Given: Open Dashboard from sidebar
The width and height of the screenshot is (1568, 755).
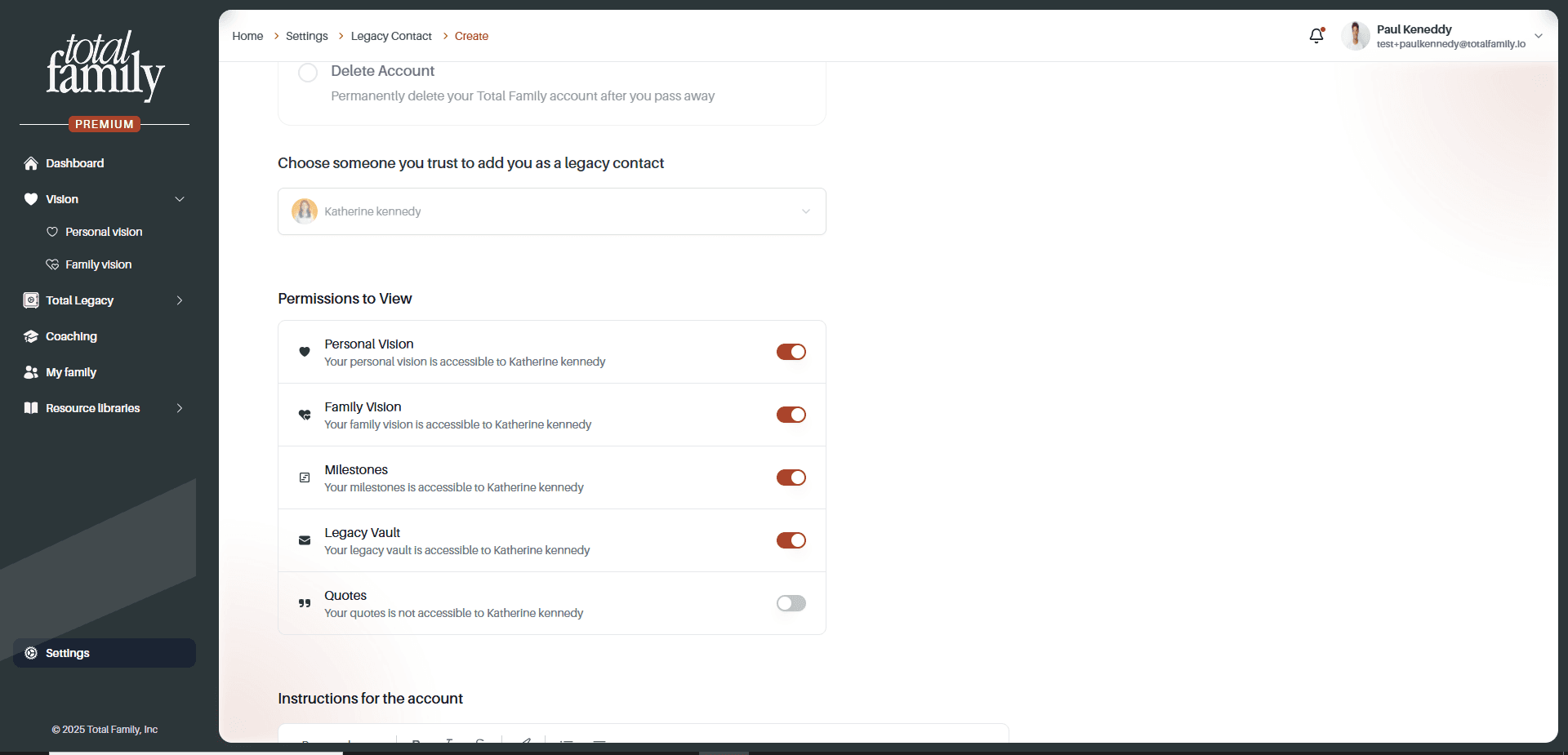Looking at the screenshot, I should point(105,163).
